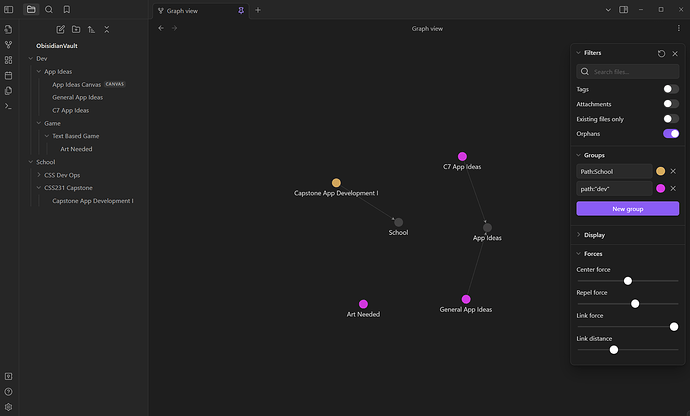Click the new note icon in file explorer
Image resolution: width=690 pixels, height=416 pixels.
pyautogui.click(x=61, y=29)
